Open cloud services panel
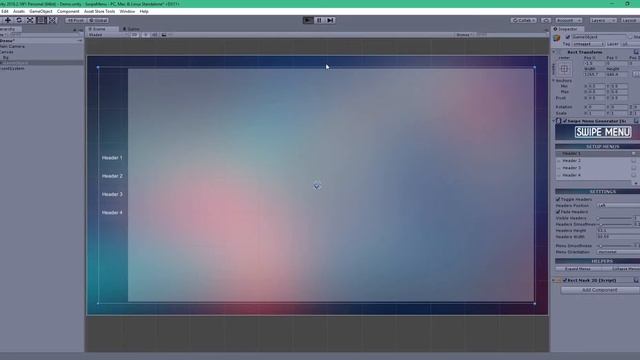 point(546,20)
